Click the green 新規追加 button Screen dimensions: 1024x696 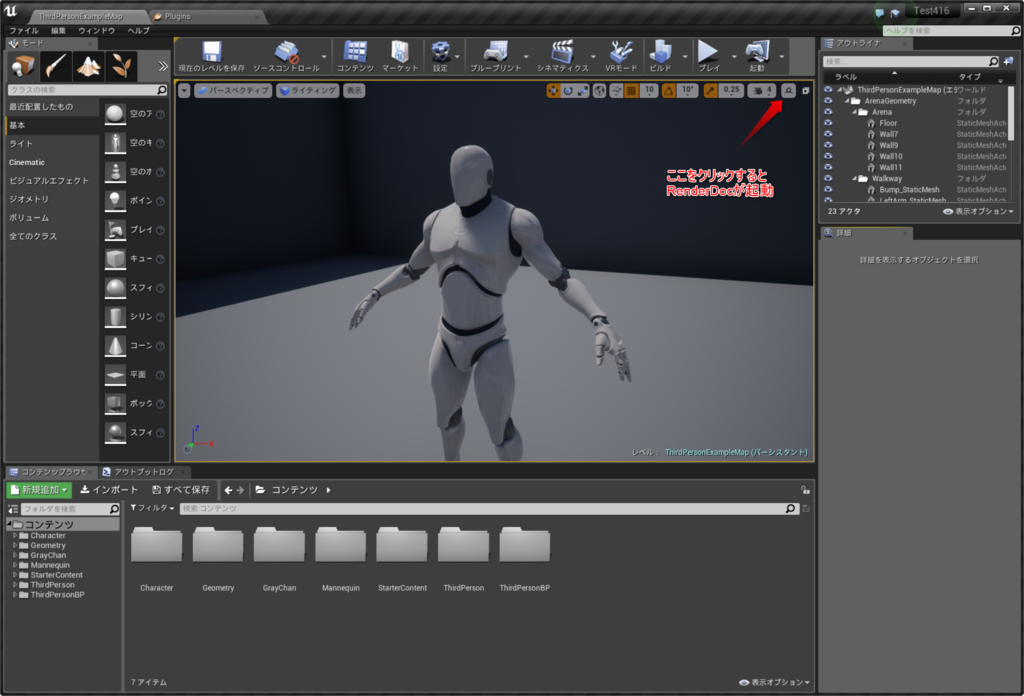click(x=38, y=489)
